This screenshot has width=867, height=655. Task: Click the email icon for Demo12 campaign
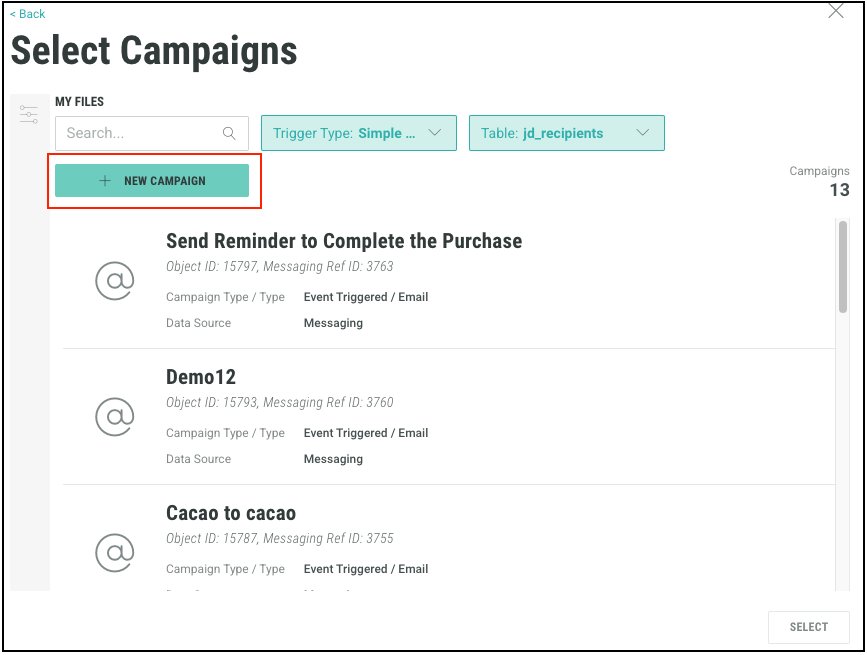pos(115,417)
